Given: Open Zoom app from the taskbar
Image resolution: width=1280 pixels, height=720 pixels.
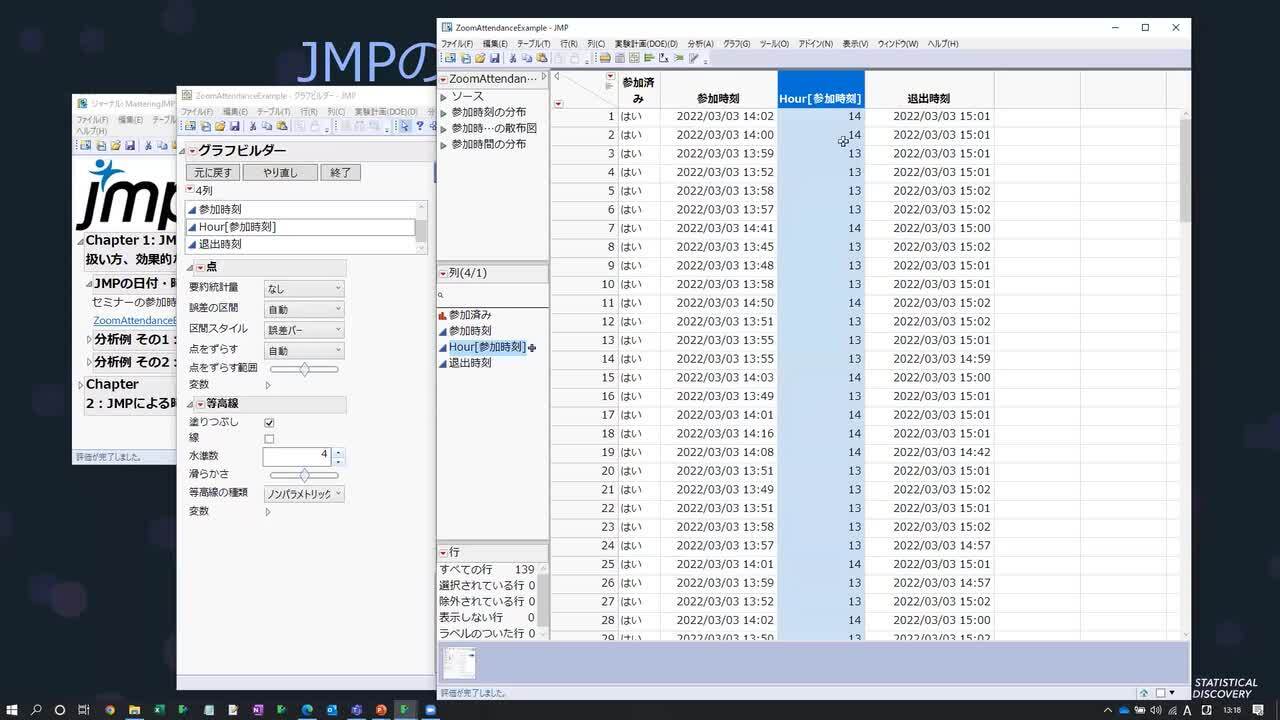Looking at the screenshot, I should (x=431, y=710).
